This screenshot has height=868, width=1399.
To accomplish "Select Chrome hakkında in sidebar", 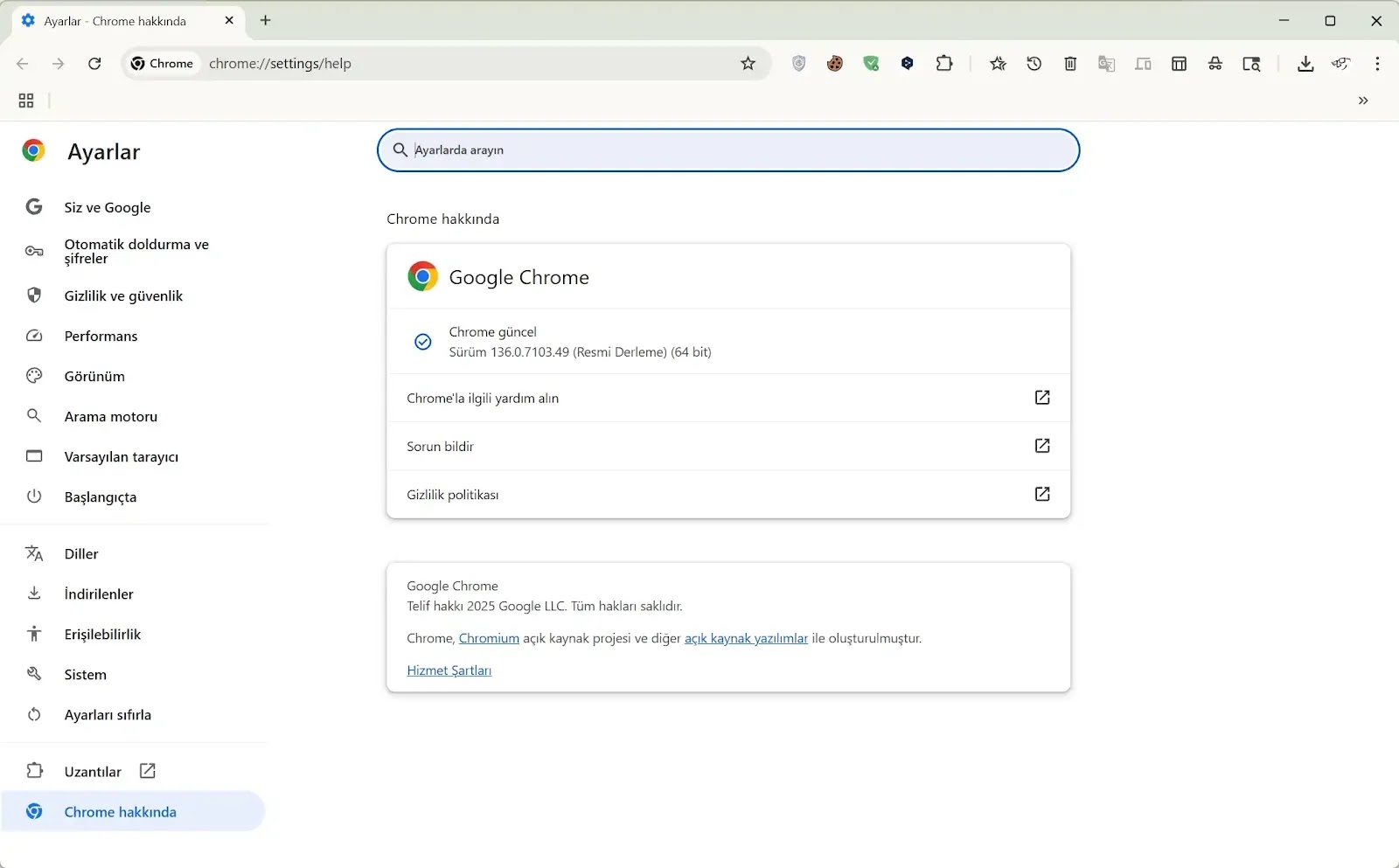I will [133, 811].
